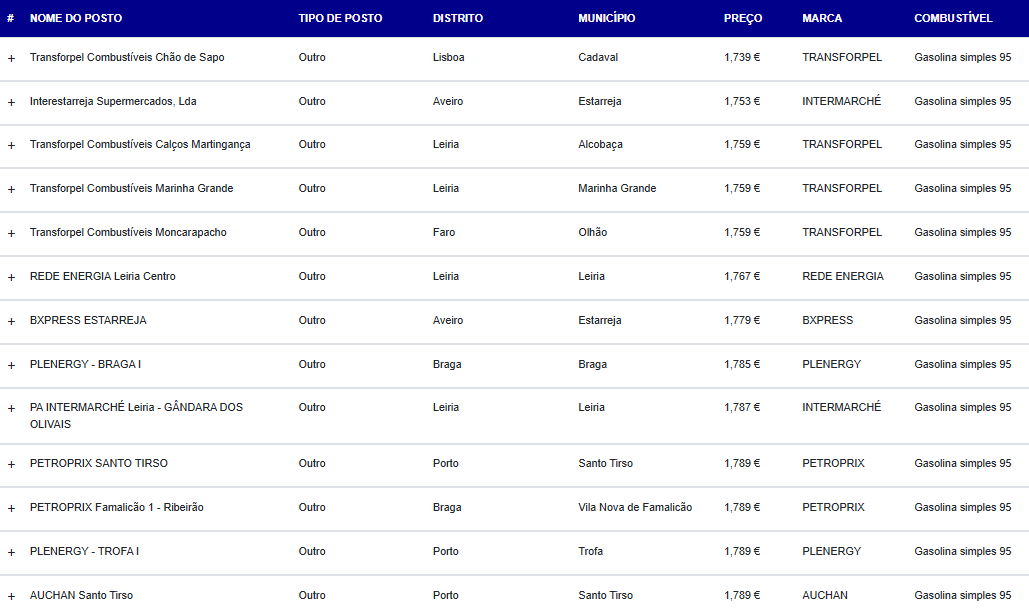Sort by Nome do Posto column header
1029x615 pixels.
[76, 18]
